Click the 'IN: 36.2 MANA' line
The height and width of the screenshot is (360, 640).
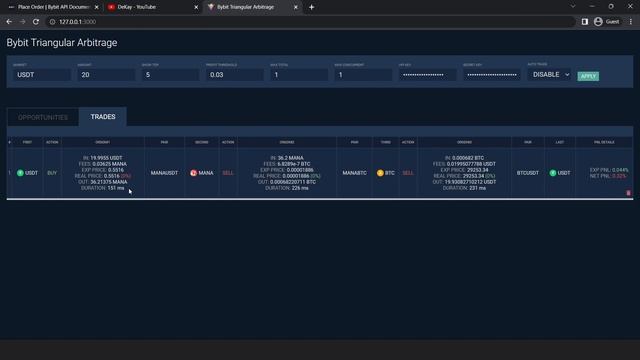tap(287, 158)
